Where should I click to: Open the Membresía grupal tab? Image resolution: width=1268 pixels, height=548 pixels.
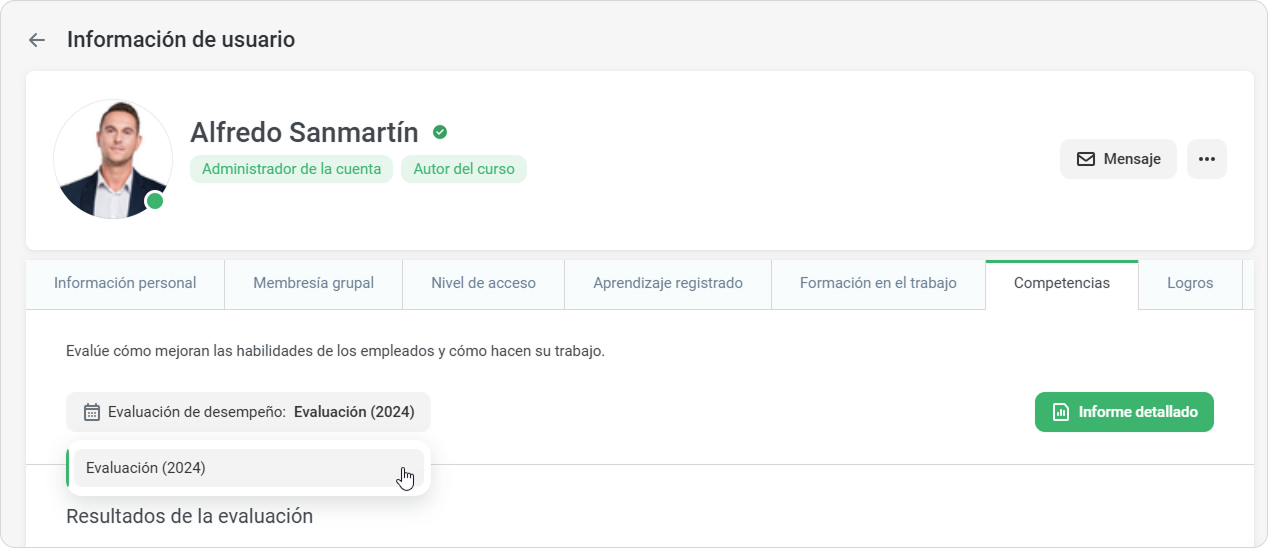[x=313, y=283]
